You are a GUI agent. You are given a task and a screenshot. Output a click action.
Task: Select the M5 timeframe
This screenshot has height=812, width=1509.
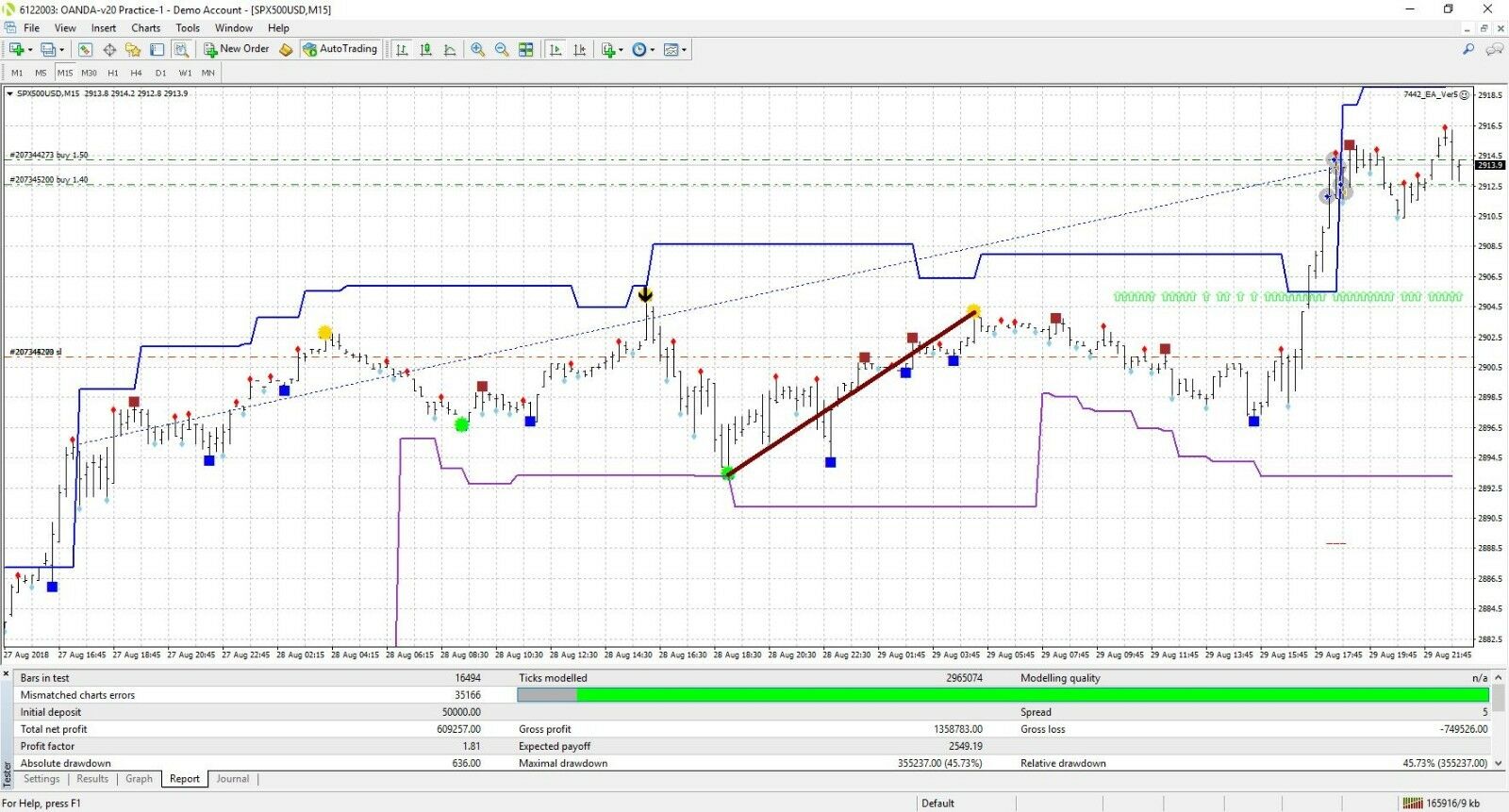(41, 73)
